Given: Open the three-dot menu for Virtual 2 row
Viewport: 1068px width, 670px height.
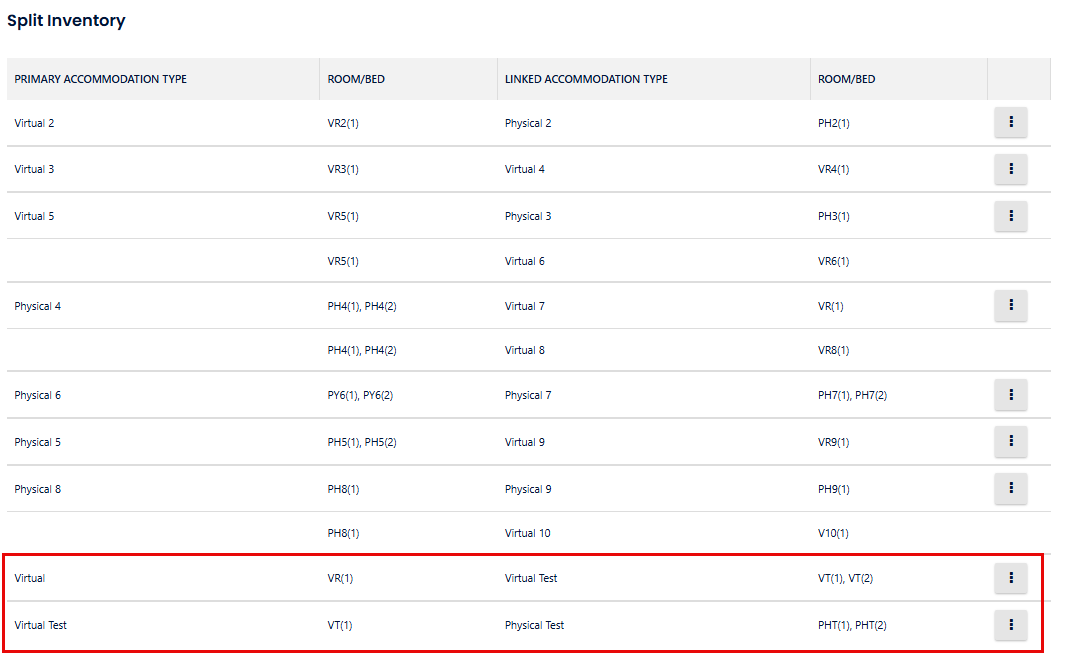Looking at the screenshot, I should tap(1011, 122).
